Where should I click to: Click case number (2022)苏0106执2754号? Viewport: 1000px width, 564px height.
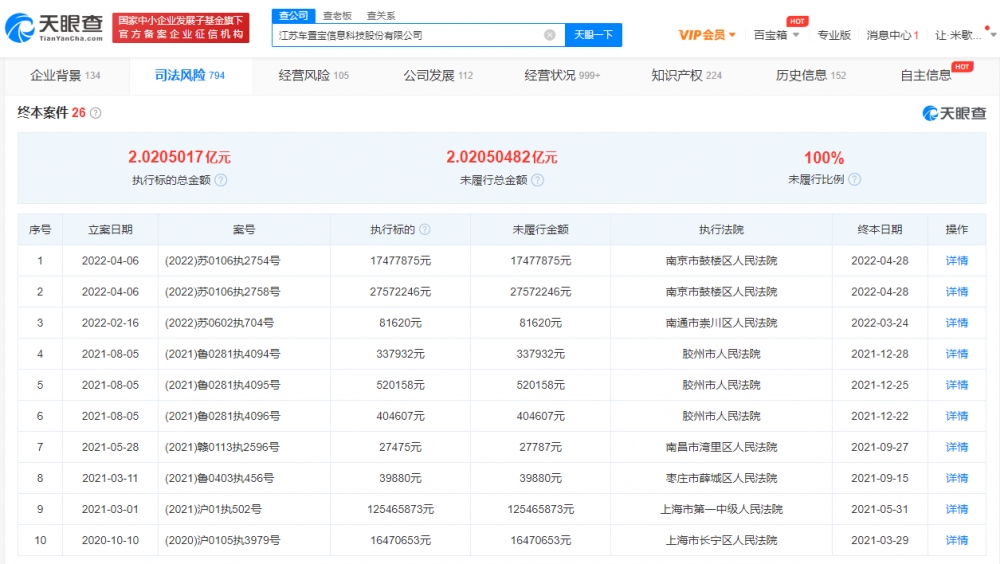click(x=223, y=260)
